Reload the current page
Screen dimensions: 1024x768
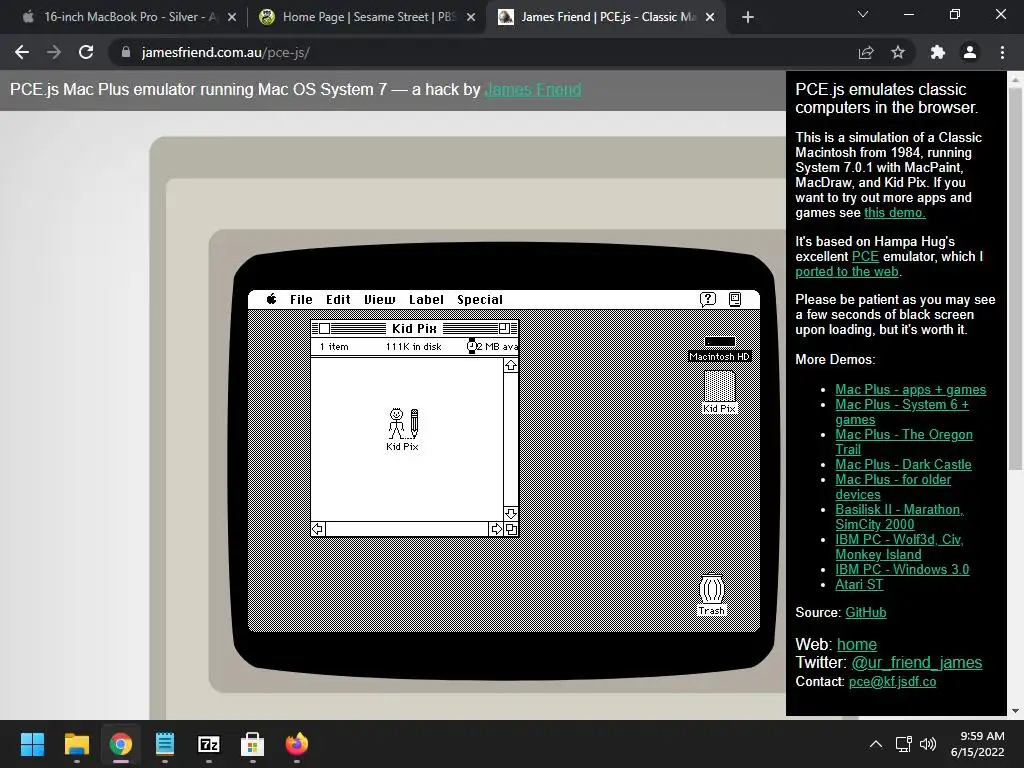pos(86,52)
